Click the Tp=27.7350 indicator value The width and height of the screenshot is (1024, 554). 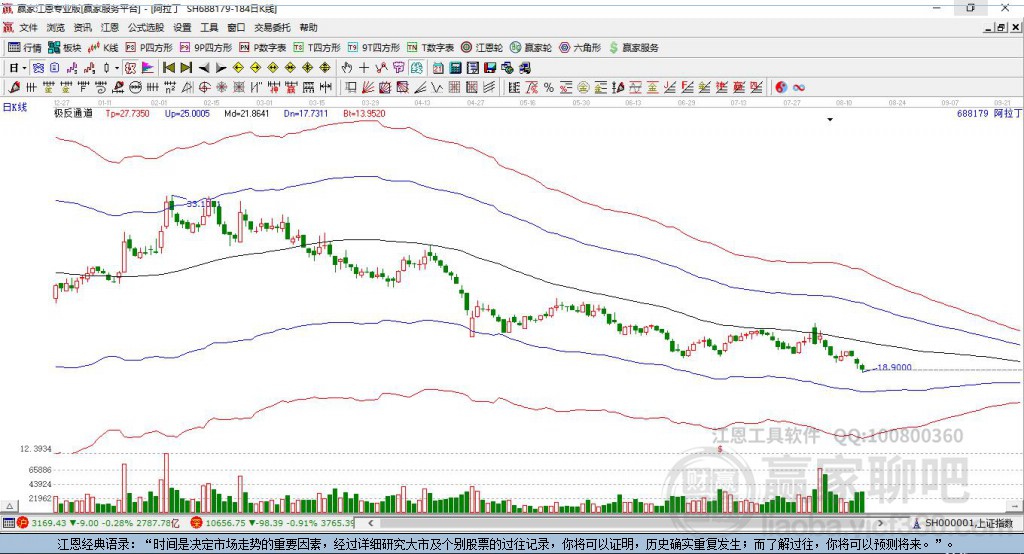point(127,113)
